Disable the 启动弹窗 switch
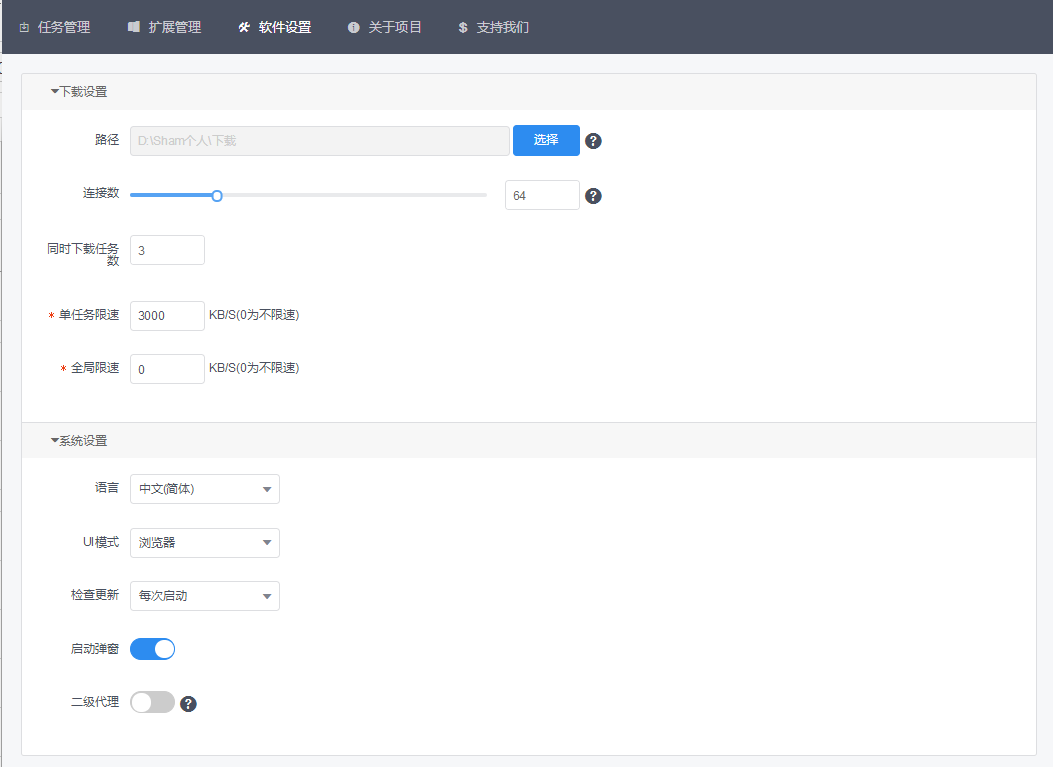This screenshot has width=1053, height=767. click(153, 649)
